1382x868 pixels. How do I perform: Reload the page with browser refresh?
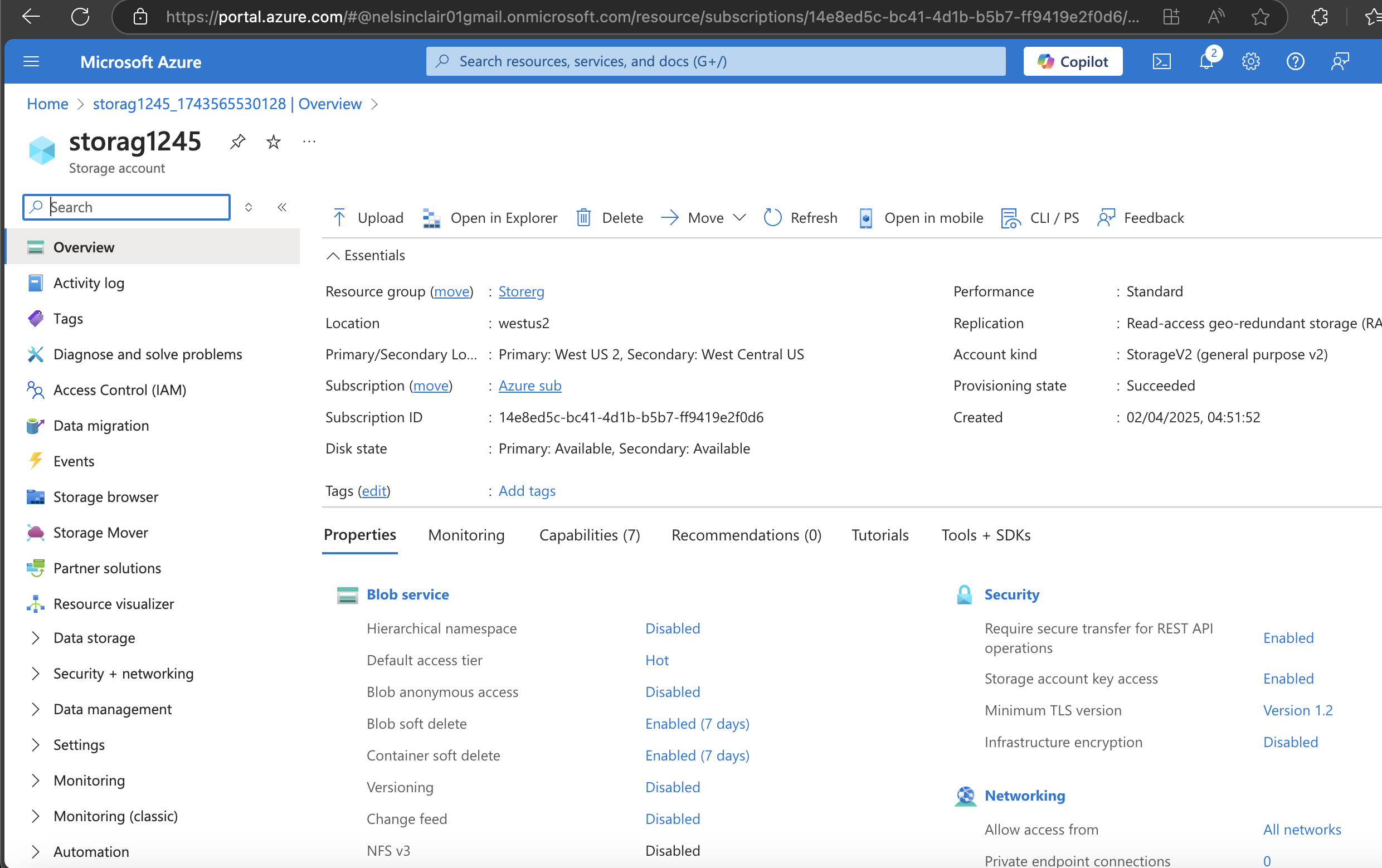click(80, 16)
